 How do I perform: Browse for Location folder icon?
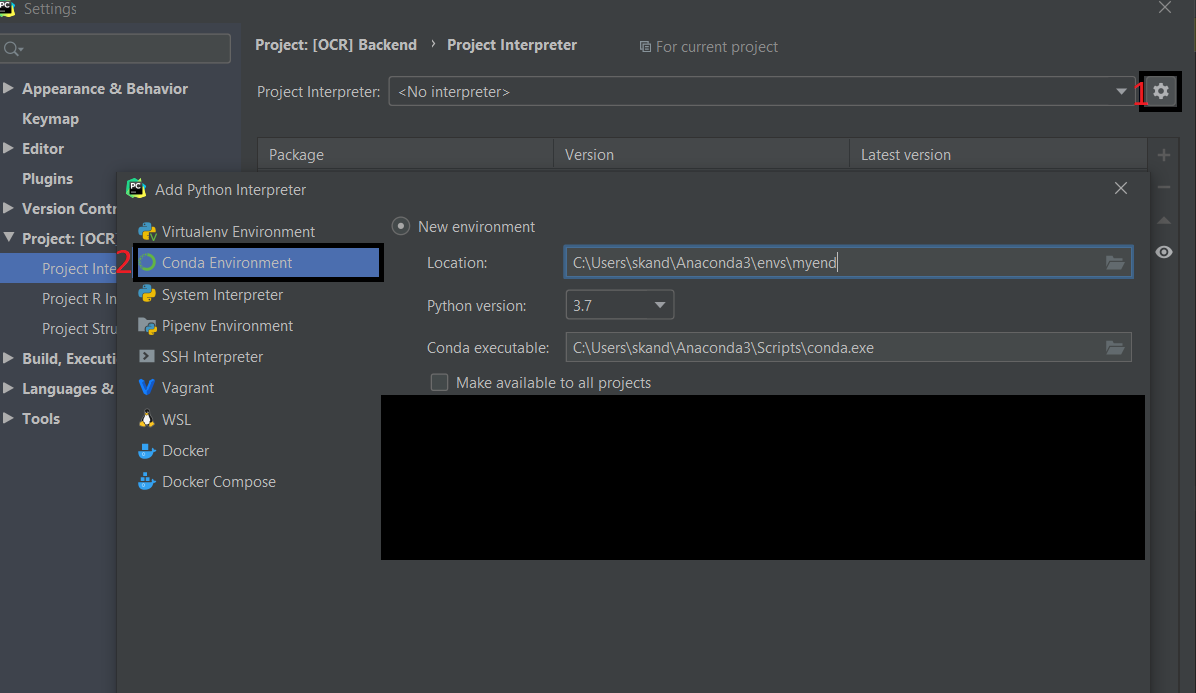coord(1115,262)
